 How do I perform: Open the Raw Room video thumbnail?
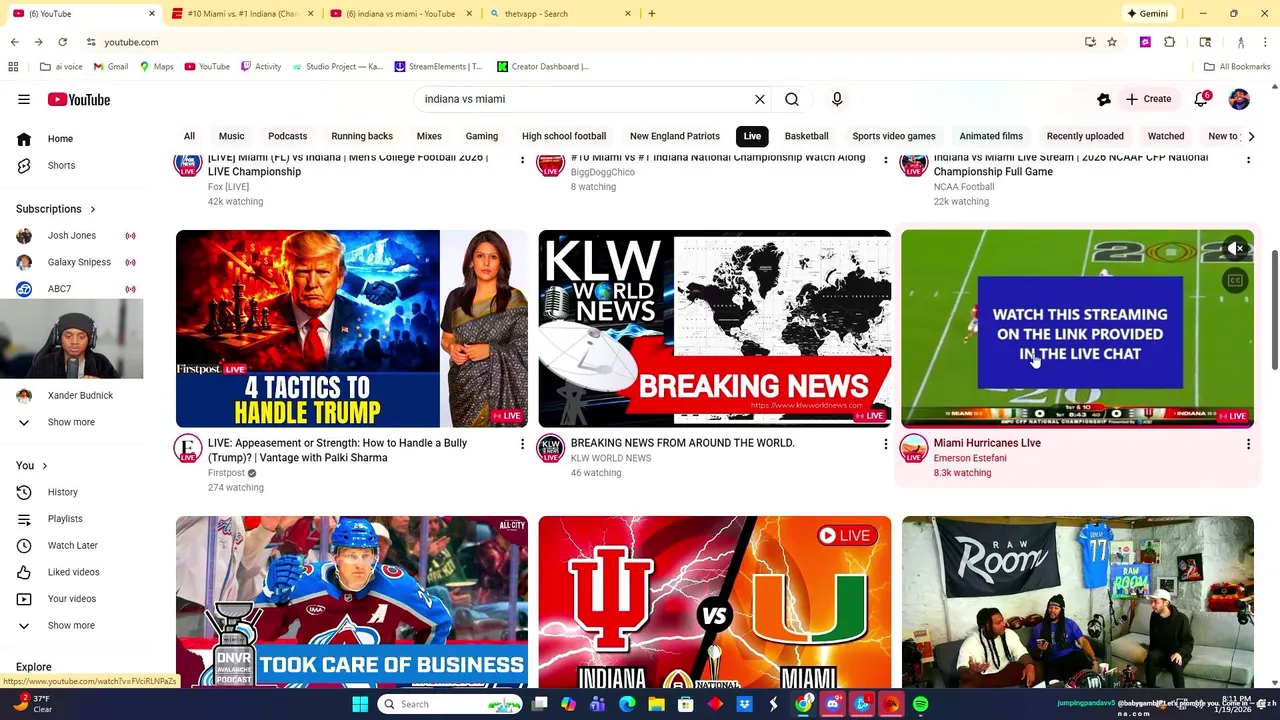tap(1077, 602)
